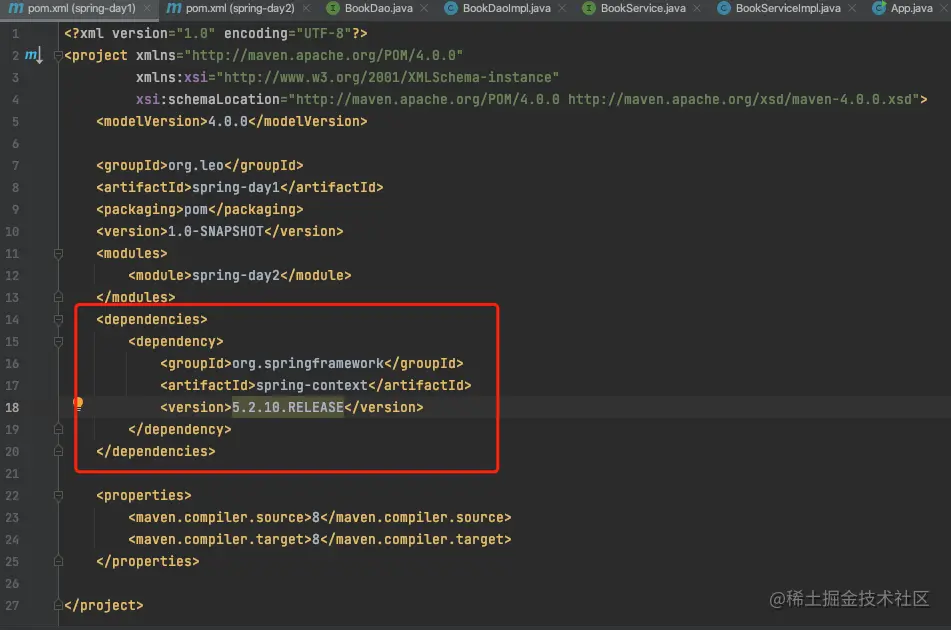Collapse the modules block at line 11
The height and width of the screenshot is (630, 951).
pyautogui.click(x=58, y=253)
